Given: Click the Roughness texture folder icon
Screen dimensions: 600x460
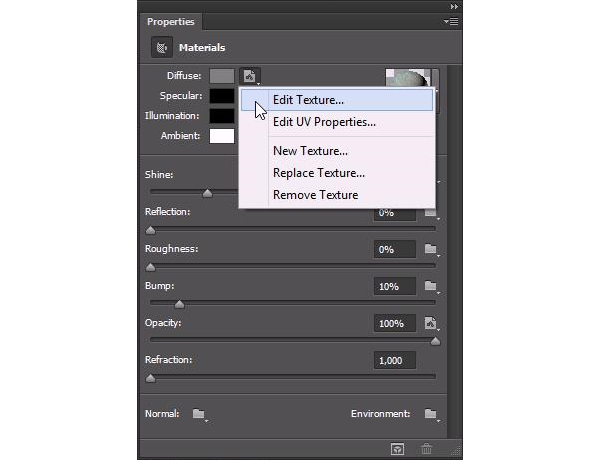Looking at the screenshot, I should pyautogui.click(x=431, y=249).
